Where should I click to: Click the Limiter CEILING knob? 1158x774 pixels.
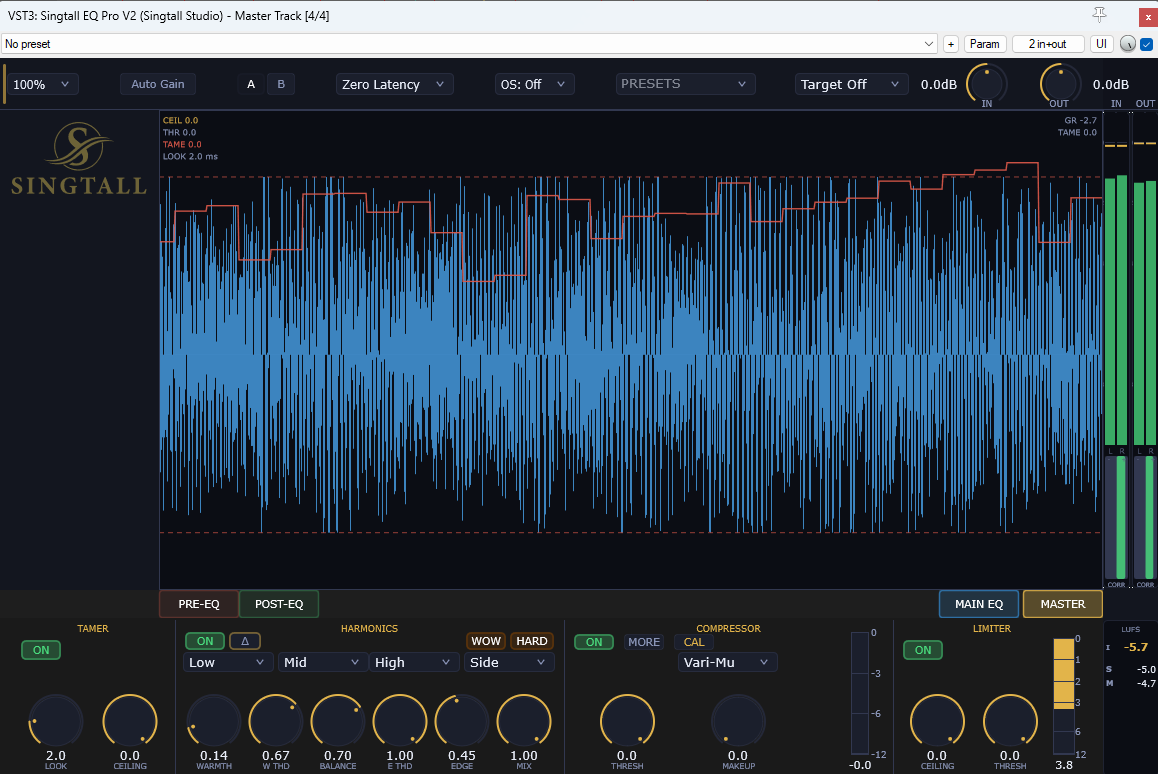(937, 721)
